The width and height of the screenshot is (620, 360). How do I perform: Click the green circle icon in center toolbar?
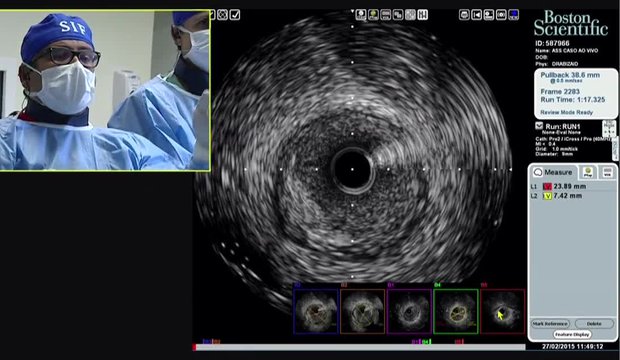373,15
